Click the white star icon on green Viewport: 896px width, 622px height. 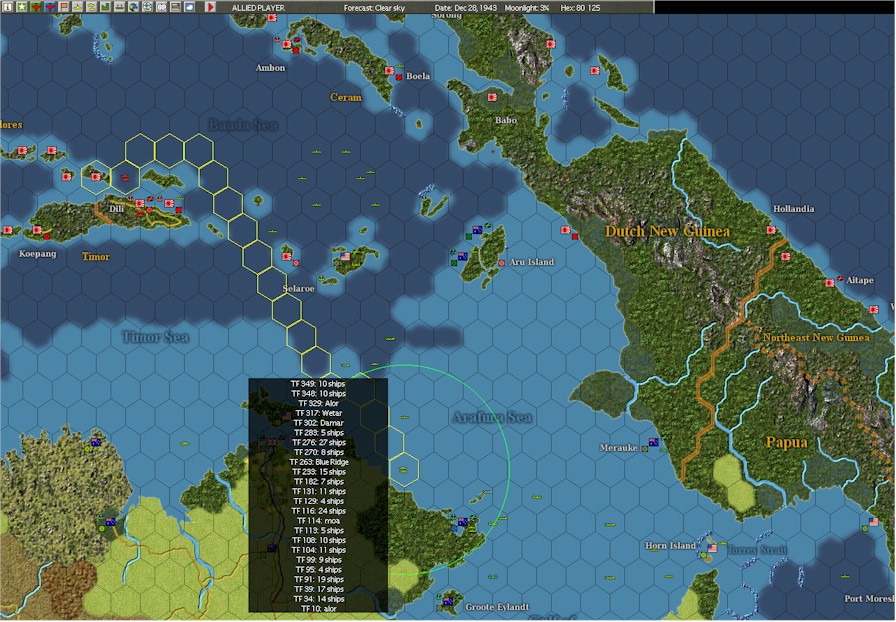click(x=21, y=7)
